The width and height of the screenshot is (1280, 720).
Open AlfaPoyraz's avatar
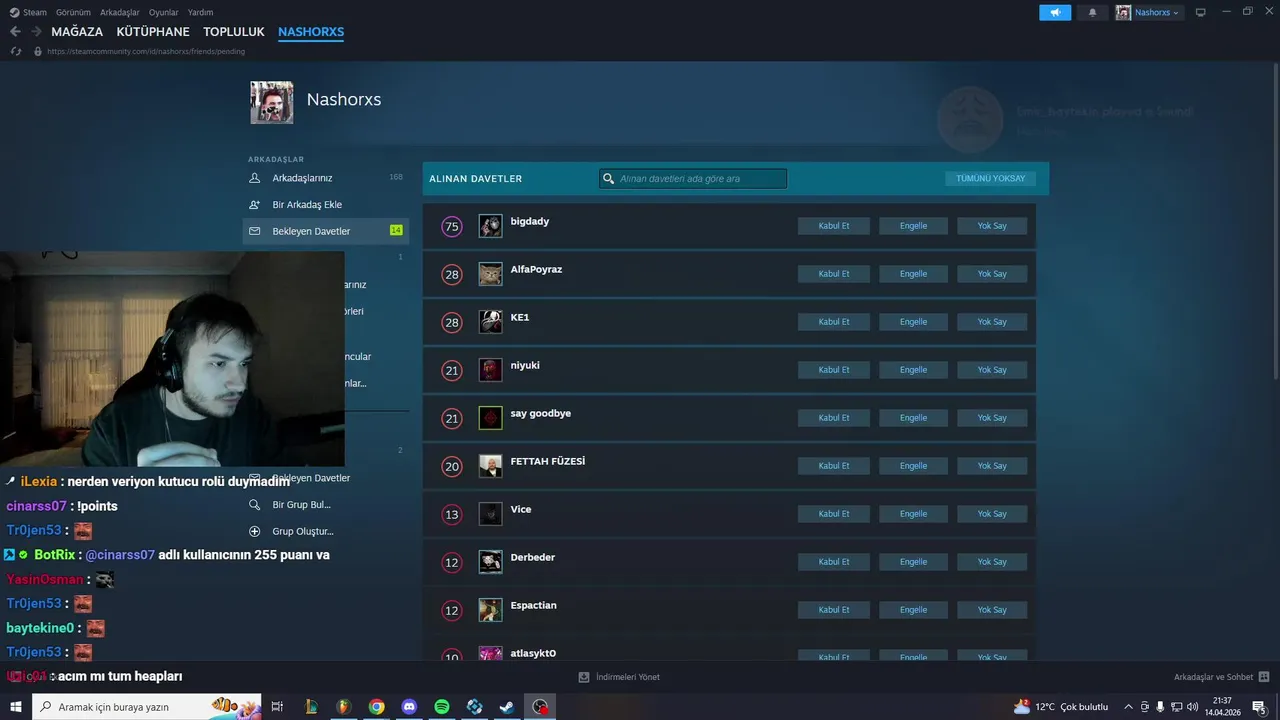coord(490,274)
